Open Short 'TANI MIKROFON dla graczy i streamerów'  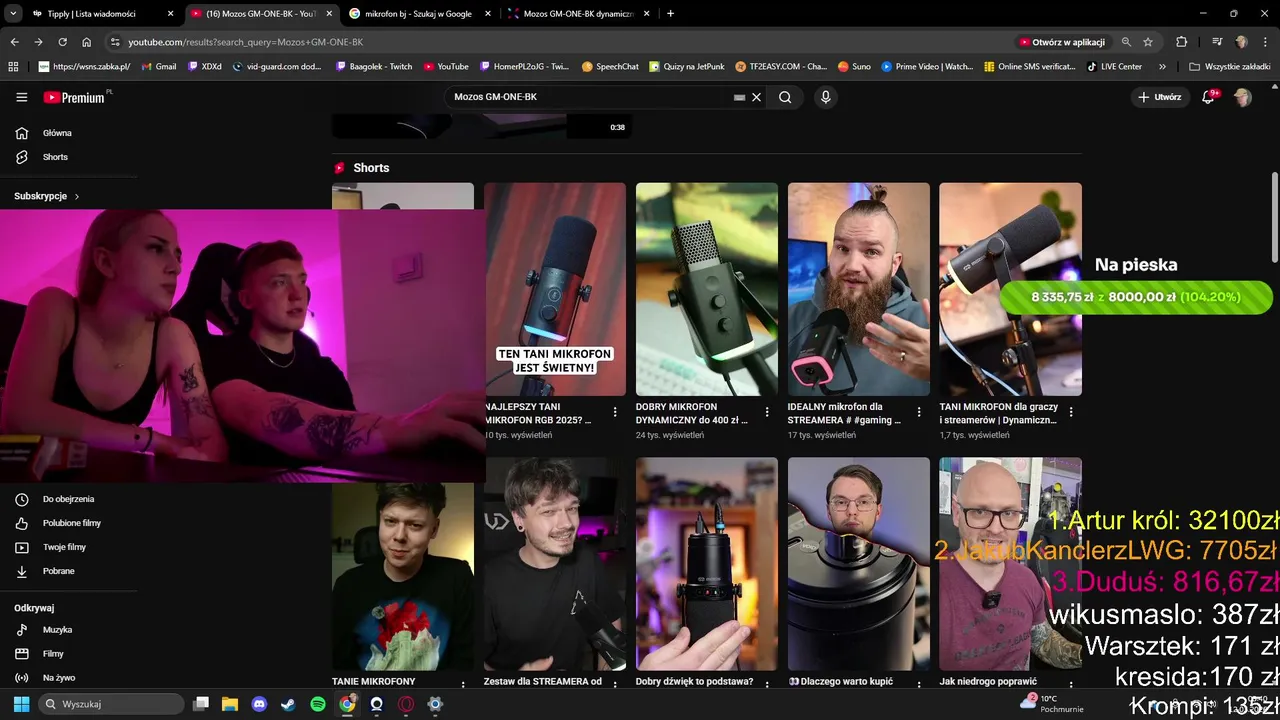pyautogui.click(x=1010, y=289)
